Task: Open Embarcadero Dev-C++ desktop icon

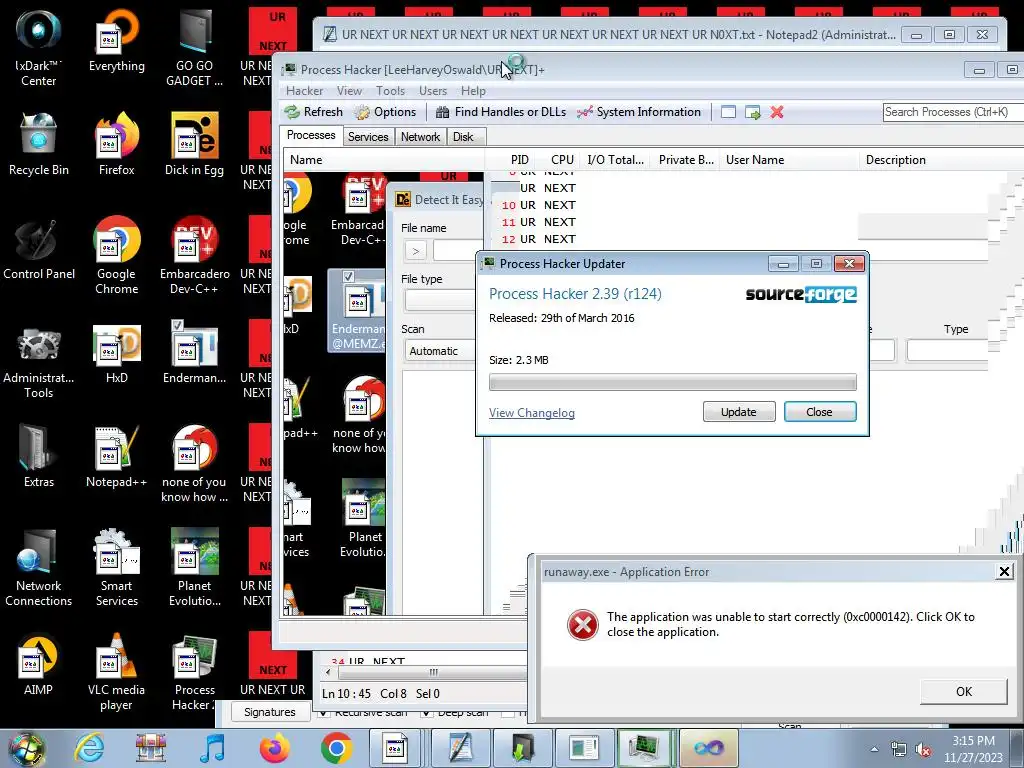Action: coord(194,256)
